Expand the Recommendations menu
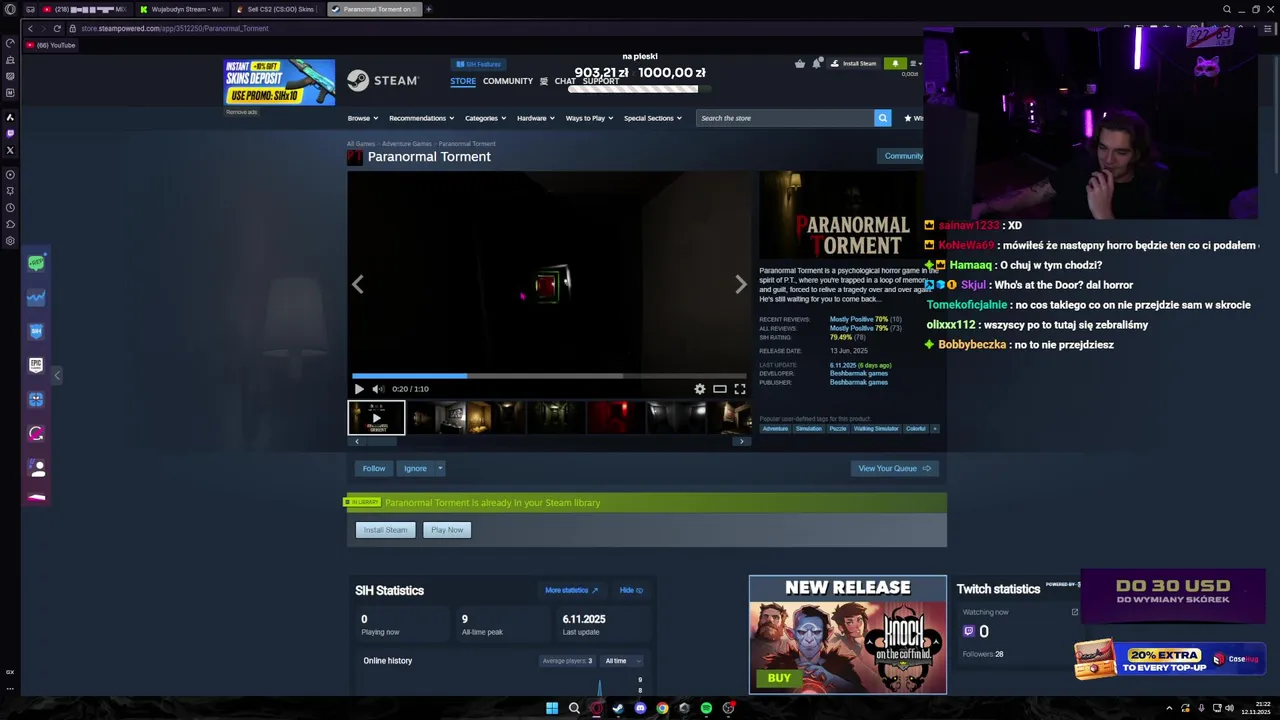Viewport: 1280px width, 720px height. (x=421, y=118)
